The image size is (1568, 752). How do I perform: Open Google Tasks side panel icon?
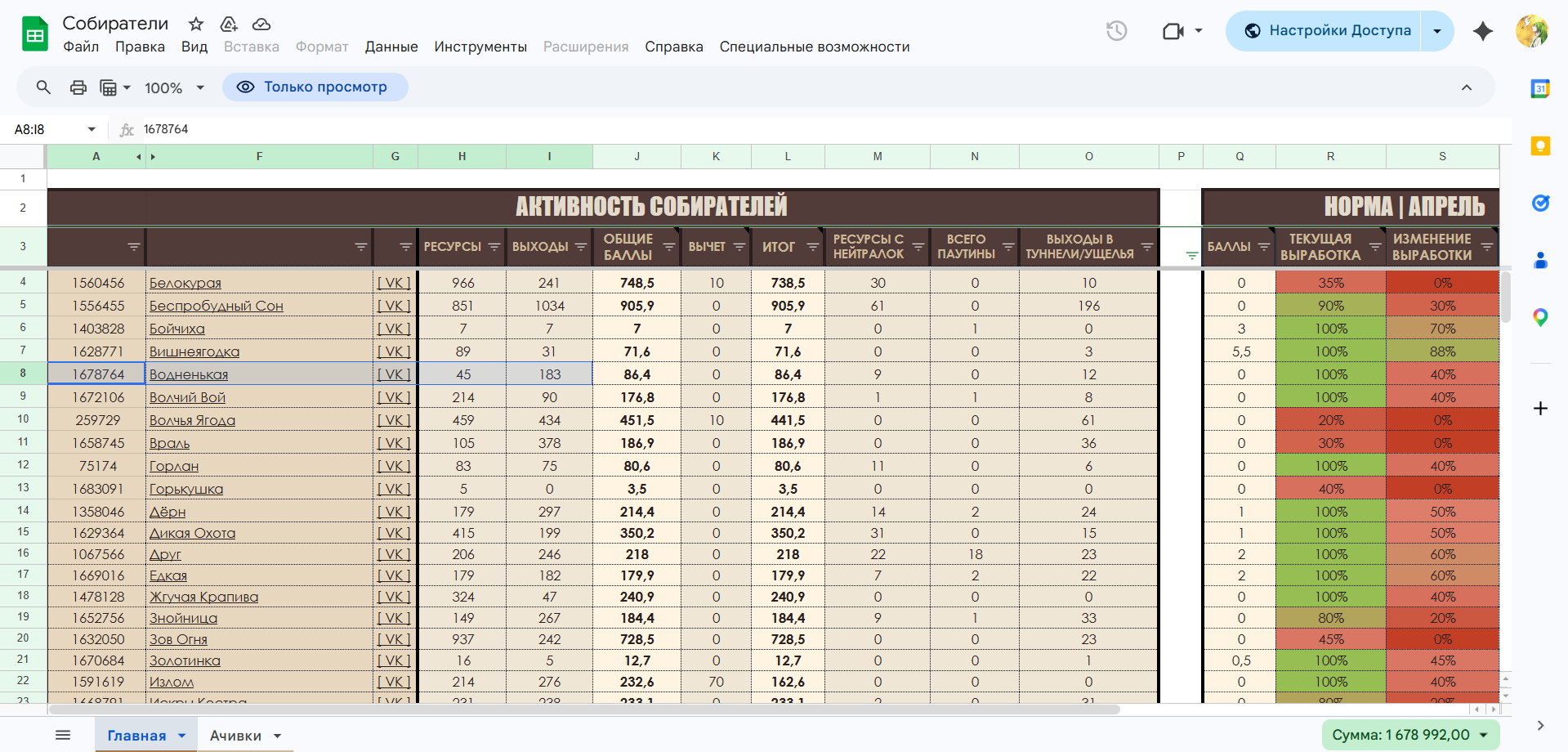pos(1540,204)
